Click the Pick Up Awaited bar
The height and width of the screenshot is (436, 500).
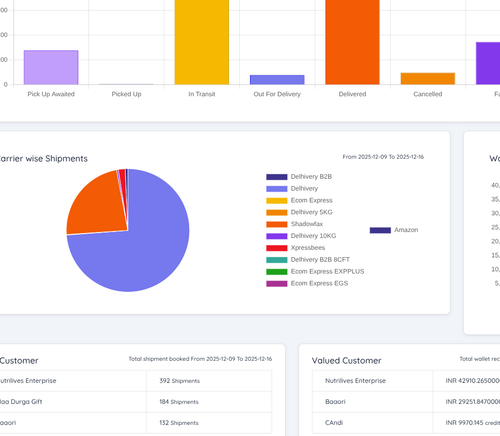tap(51, 67)
